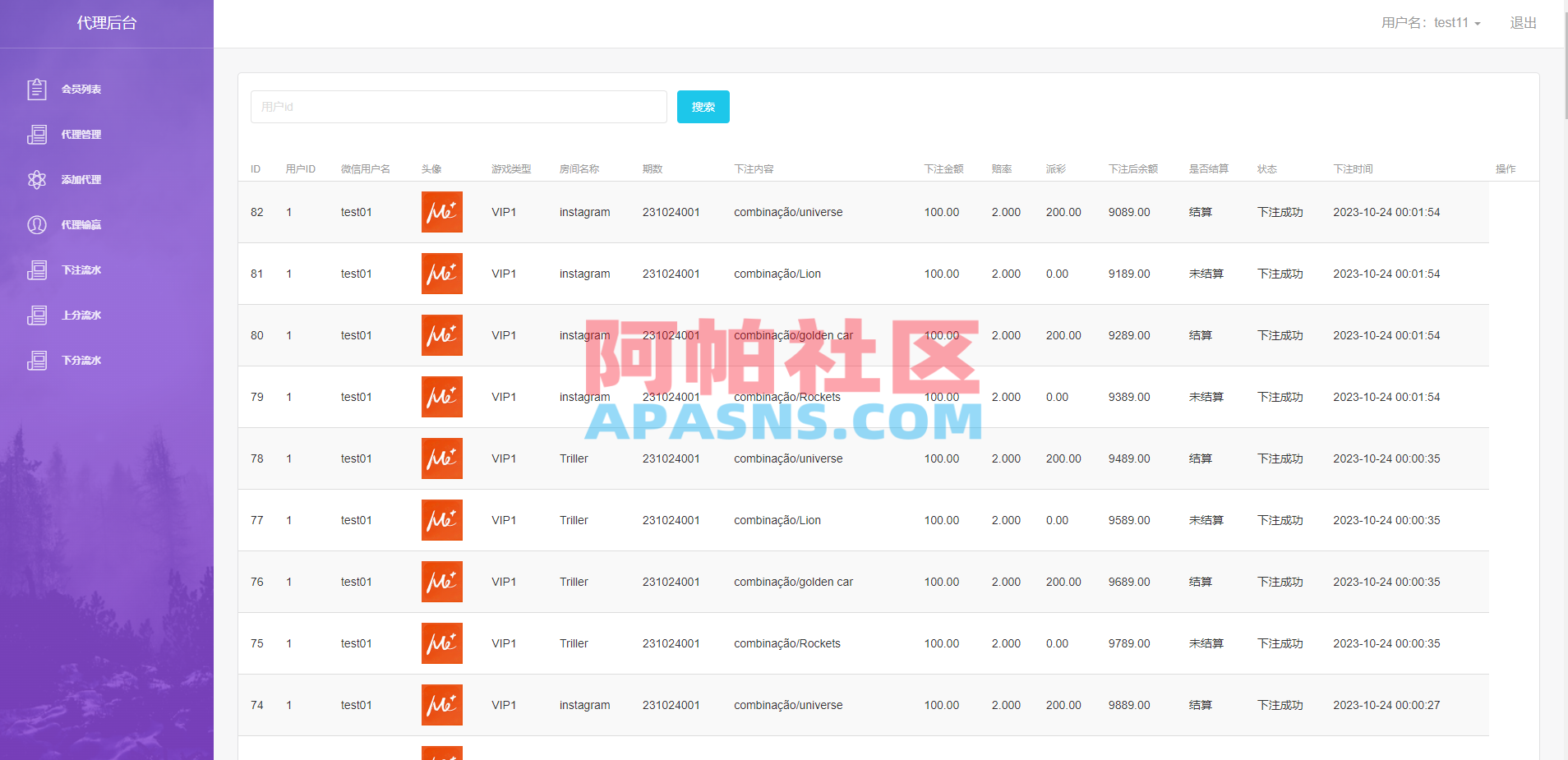1568x760 pixels.
Task: Expand the test11 username dropdown
Action: [1455, 22]
